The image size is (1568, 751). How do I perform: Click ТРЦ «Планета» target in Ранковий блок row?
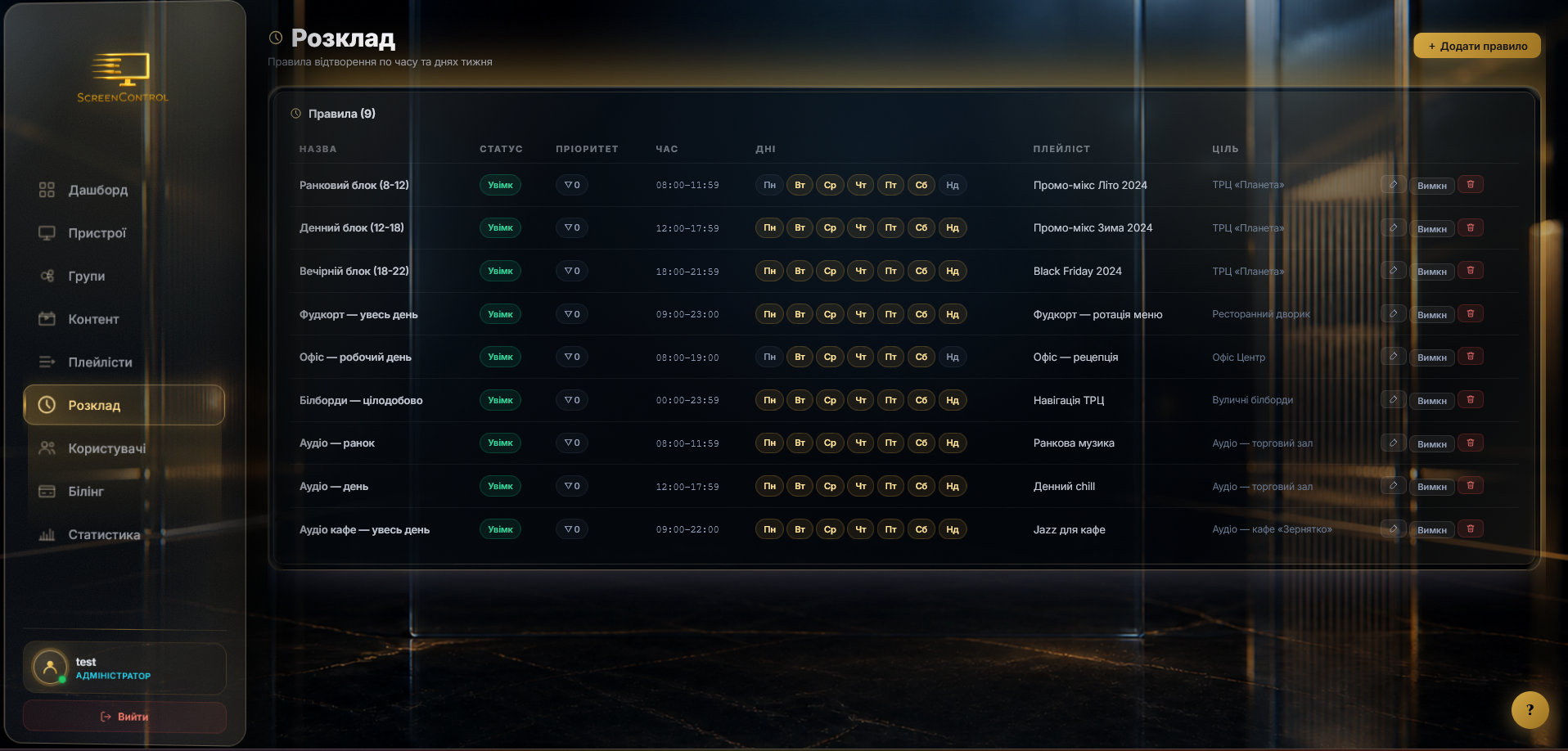tap(1248, 185)
